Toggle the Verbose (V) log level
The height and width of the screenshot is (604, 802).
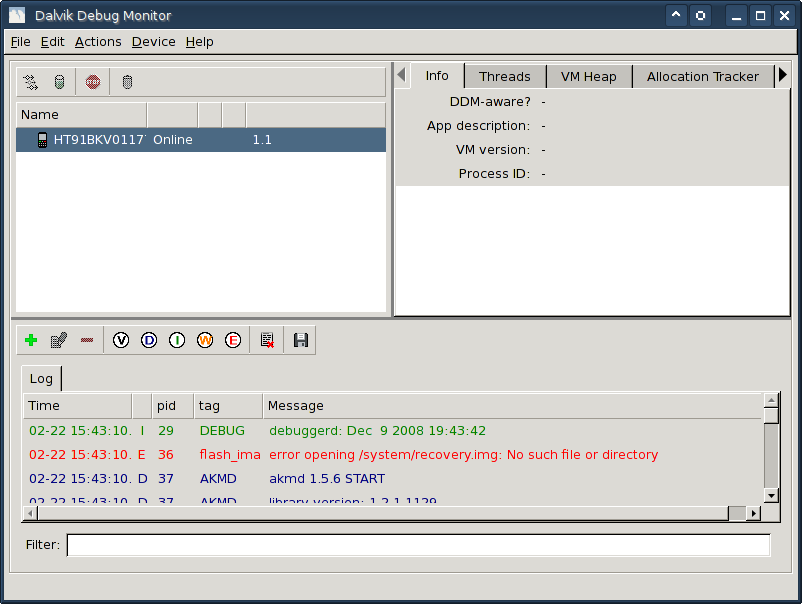121,340
